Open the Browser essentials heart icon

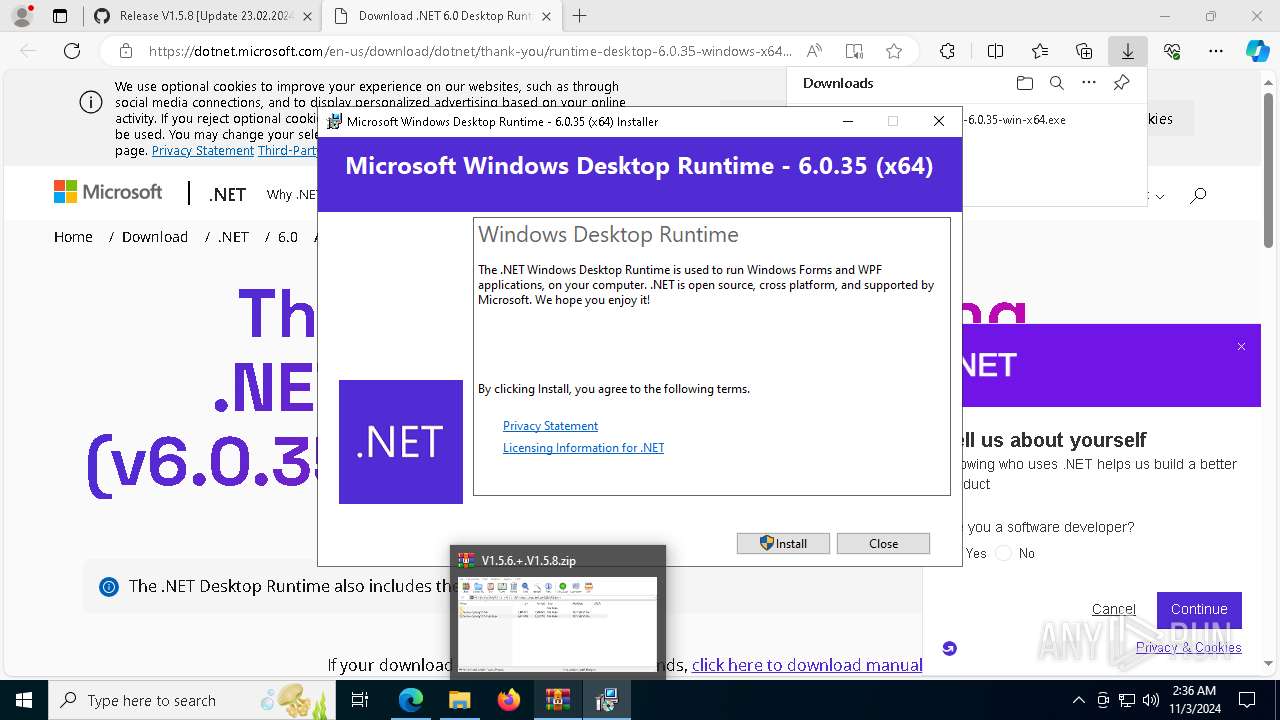pos(1172,51)
